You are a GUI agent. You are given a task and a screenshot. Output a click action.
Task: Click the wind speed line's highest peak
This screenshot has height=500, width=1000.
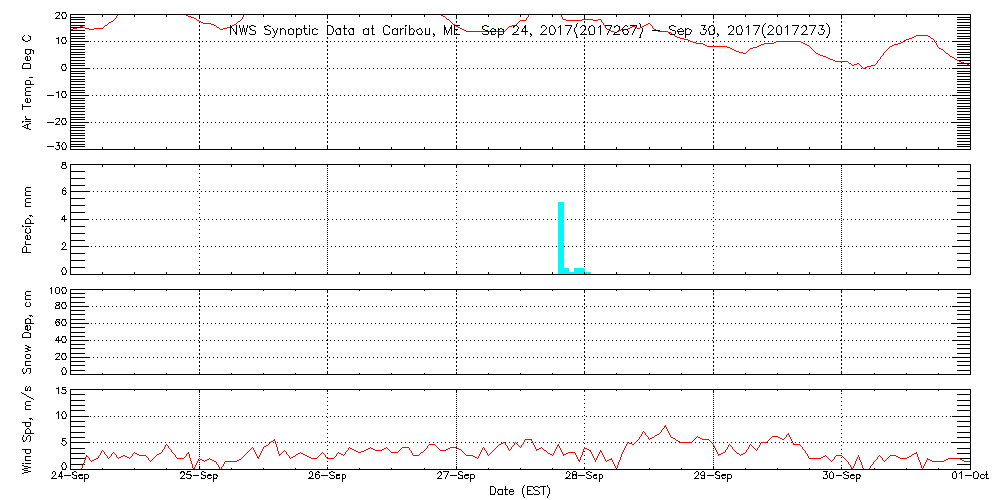(x=665, y=426)
